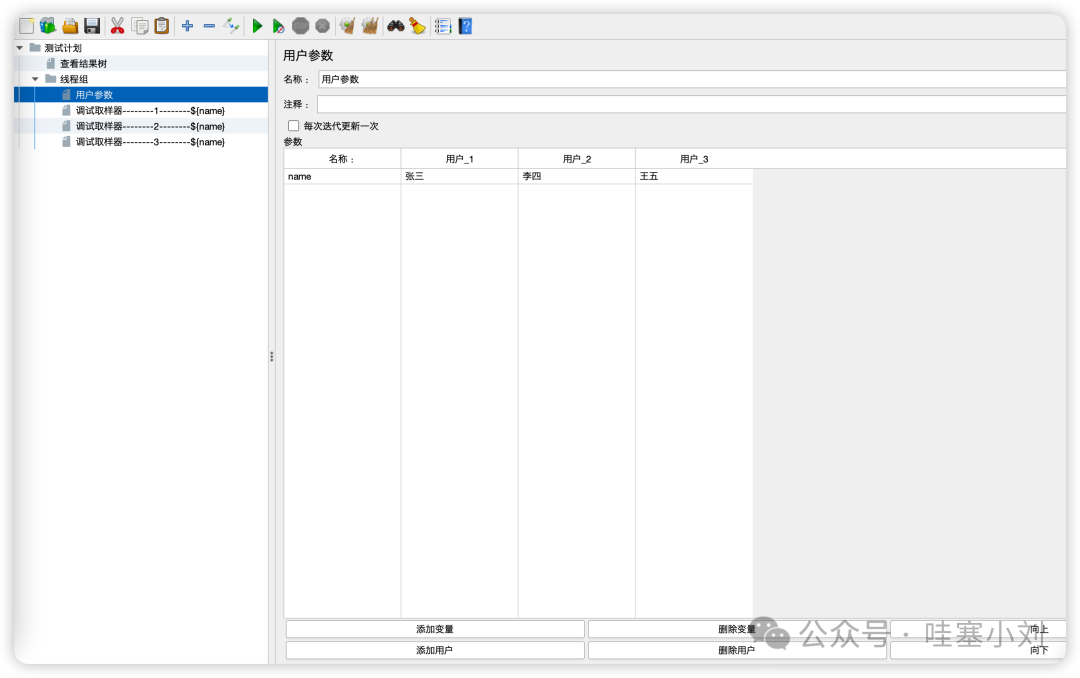The image size is (1080, 678).
Task: Select the 王五 table cell
Action: (694, 176)
